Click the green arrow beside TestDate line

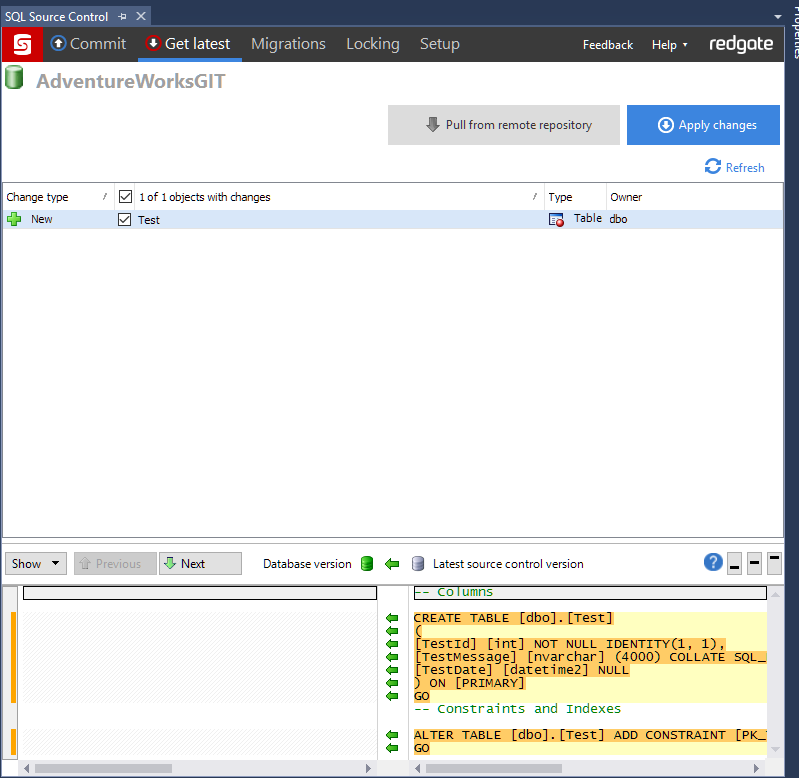click(x=392, y=670)
